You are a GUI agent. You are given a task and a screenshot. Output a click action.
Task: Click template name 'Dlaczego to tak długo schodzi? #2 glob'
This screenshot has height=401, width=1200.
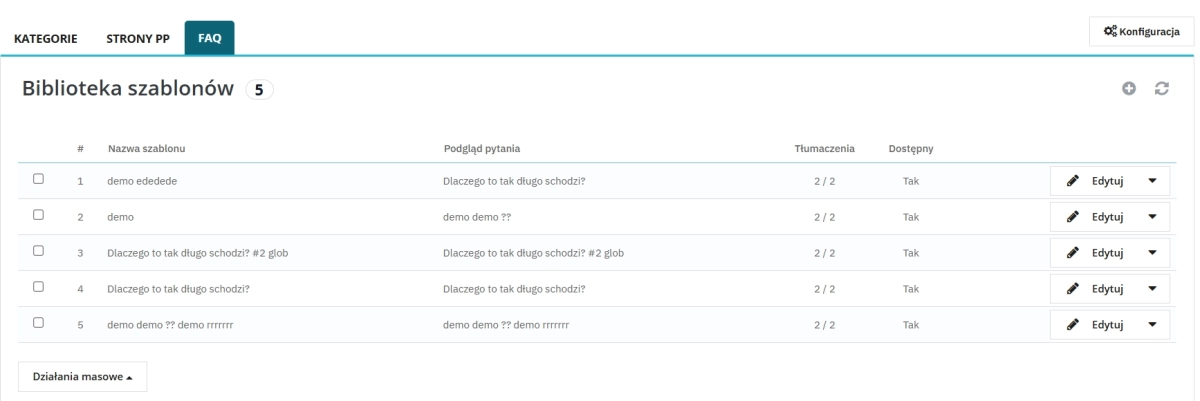tap(199, 253)
